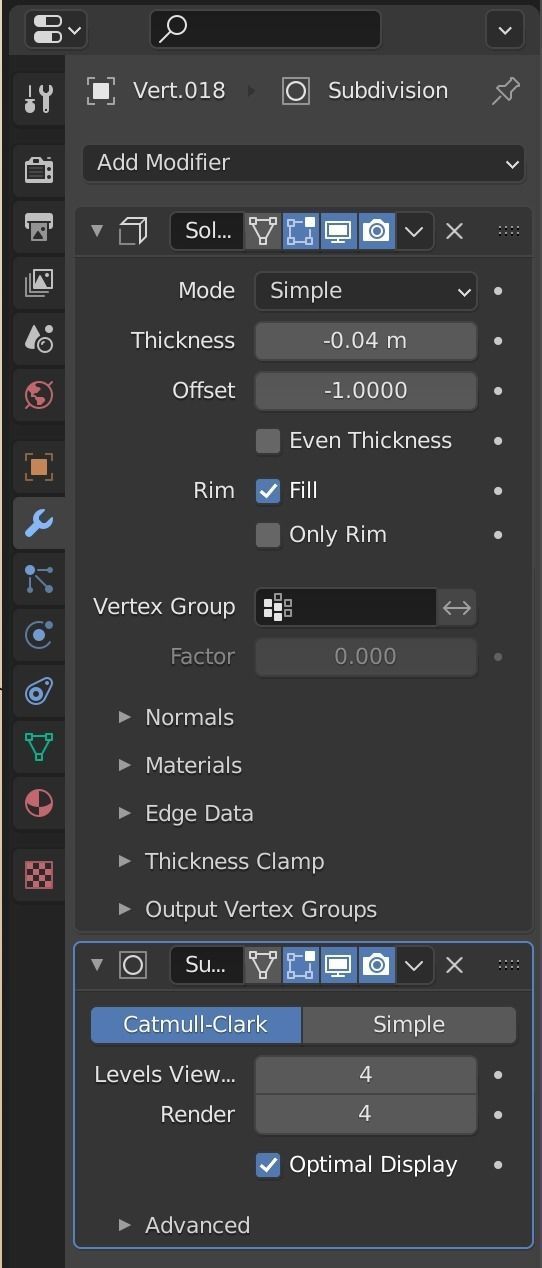Select the Catmull-Clark subdivision type
This screenshot has height=1268, width=542.
click(196, 1025)
